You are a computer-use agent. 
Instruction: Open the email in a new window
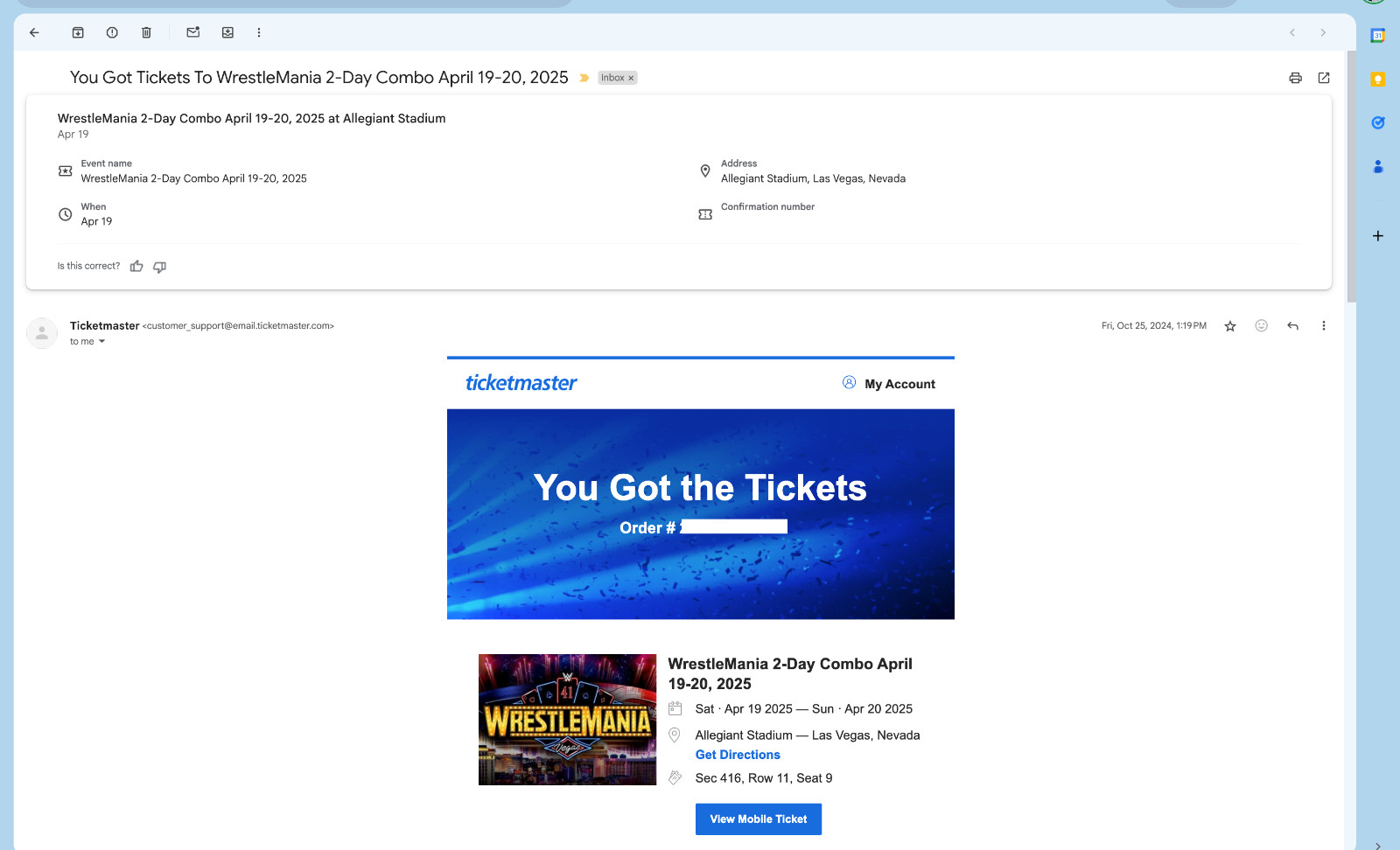pos(1323,77)
